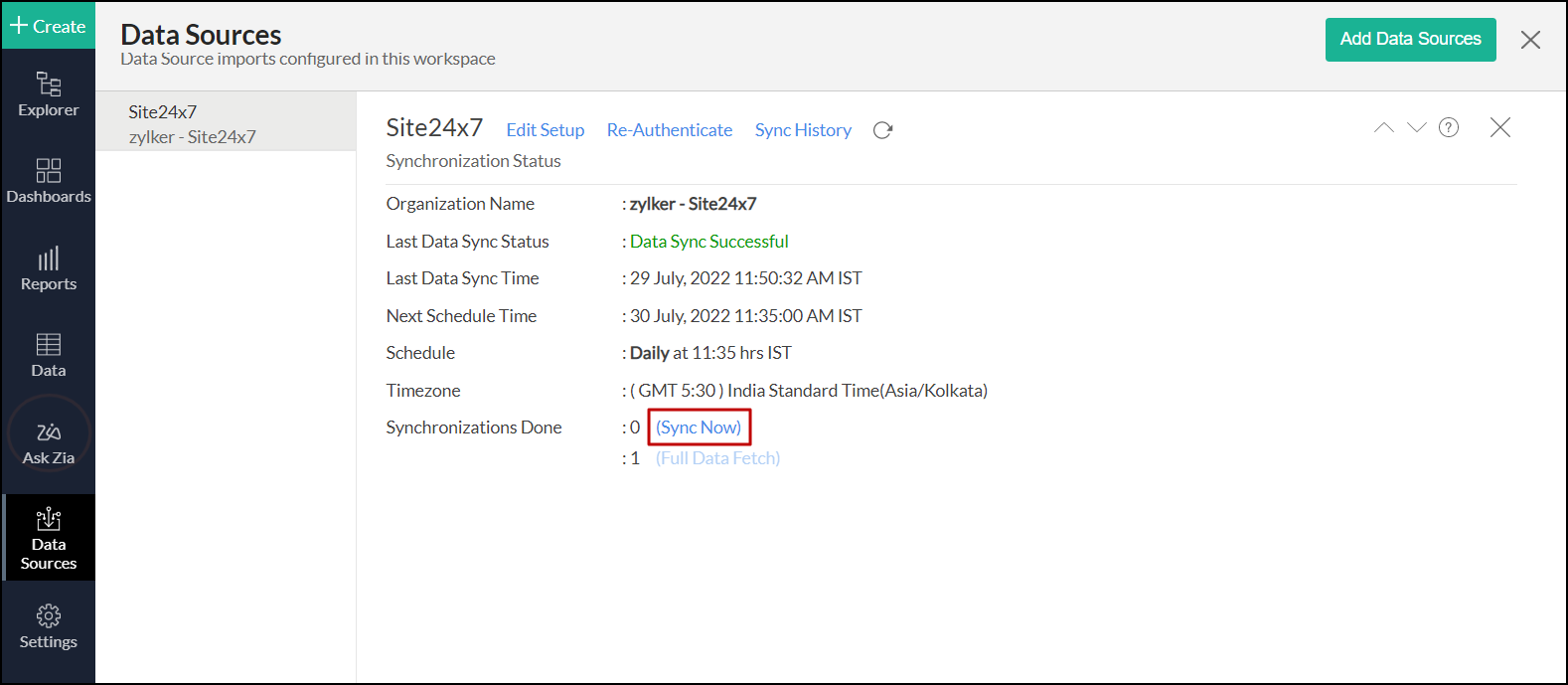Launch the Ask Zia assistant
This screenshot has height=685, width=1568.
48,442
